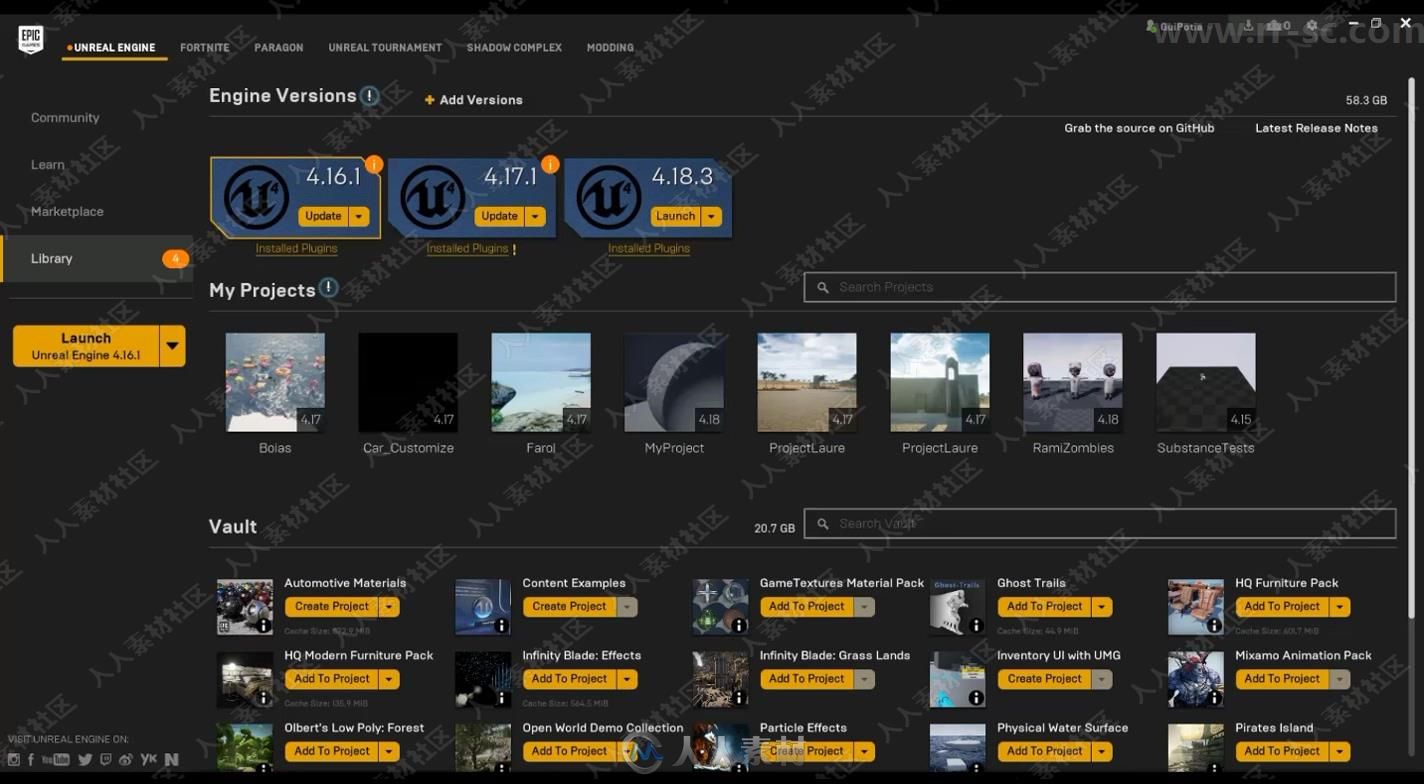Open the friends icon showing 0

[x=1278, y=26]
